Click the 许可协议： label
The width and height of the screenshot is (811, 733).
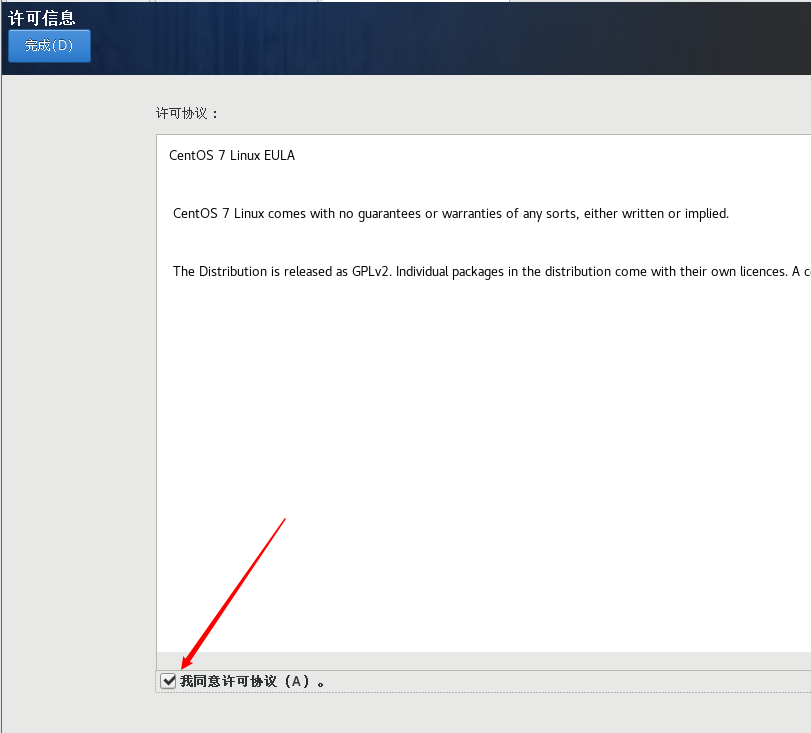pos(187,113)
